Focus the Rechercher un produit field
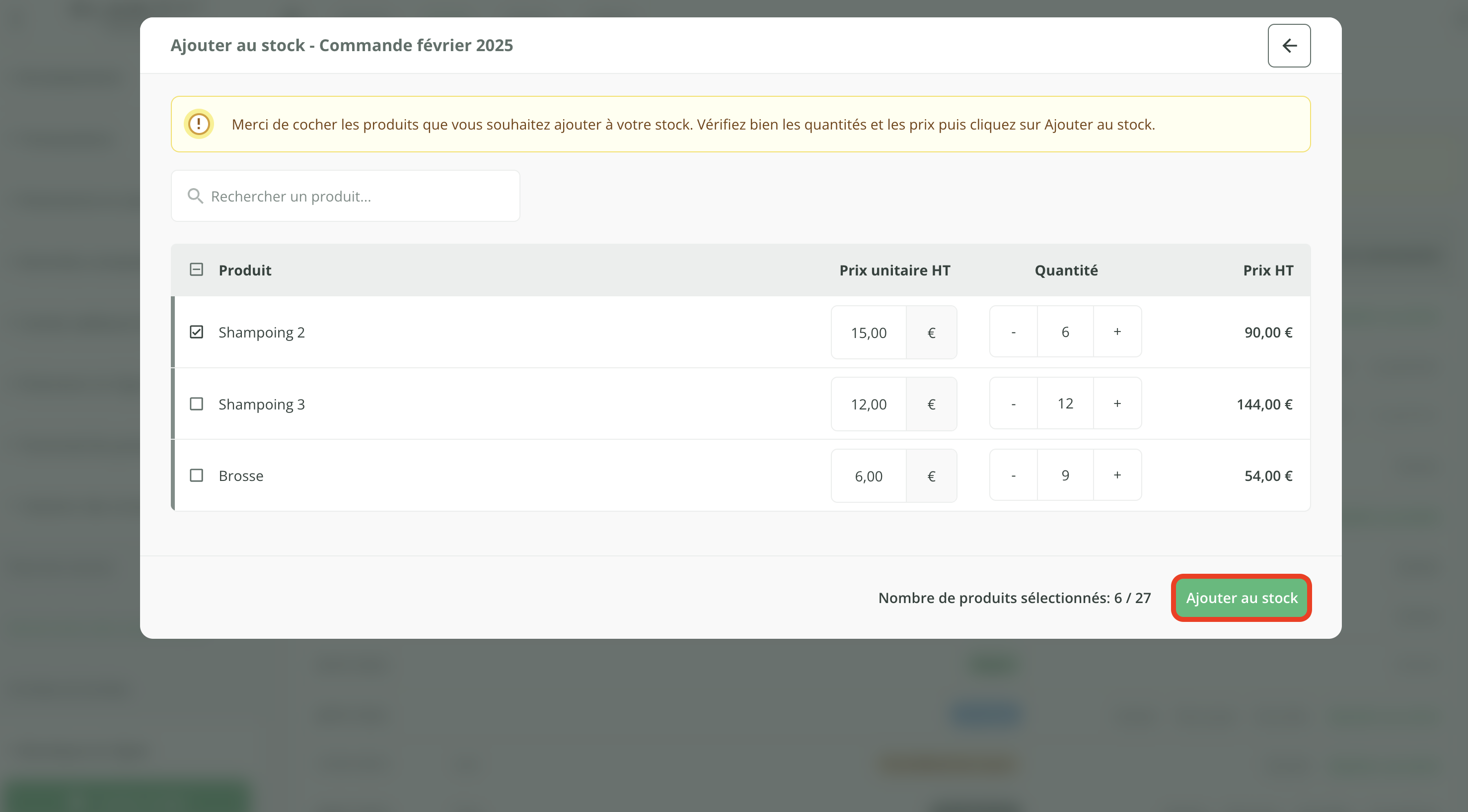The image size is (1468, 812). pos(353,196)
